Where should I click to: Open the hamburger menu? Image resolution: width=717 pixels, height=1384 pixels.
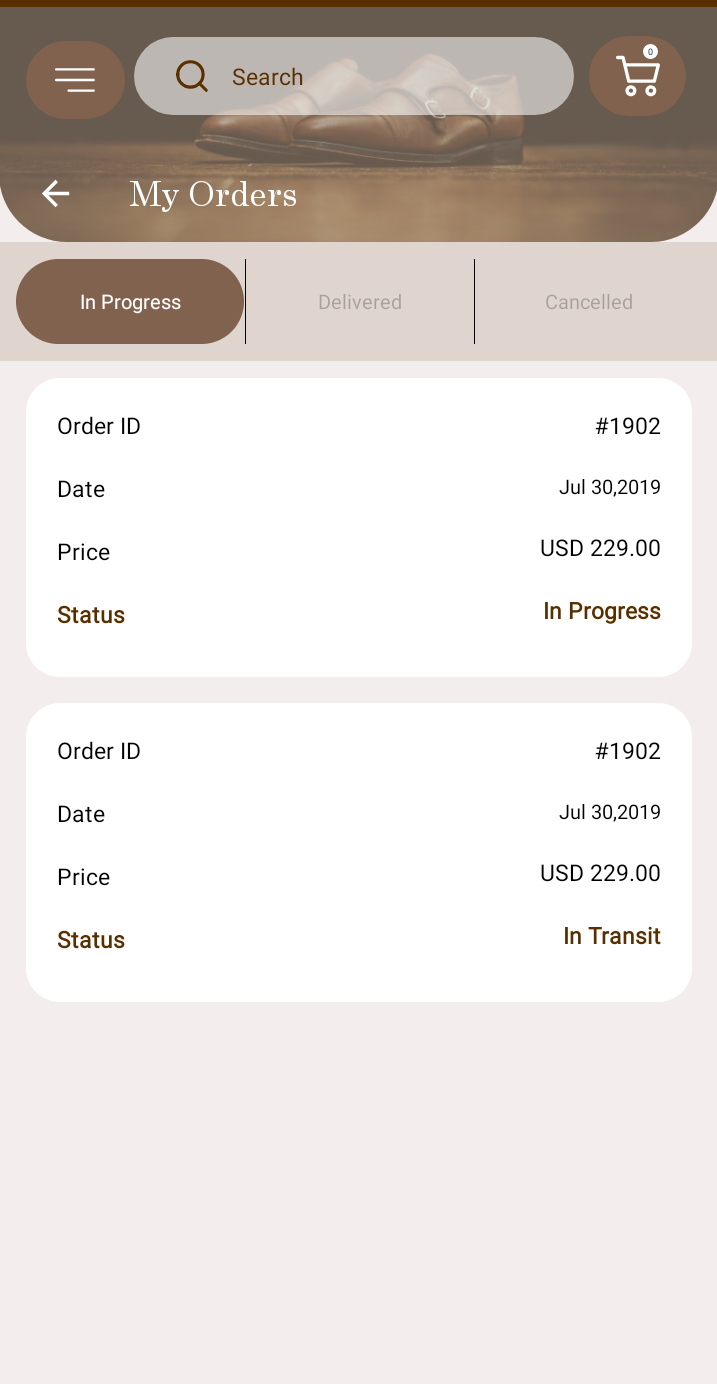click(75, 80)
